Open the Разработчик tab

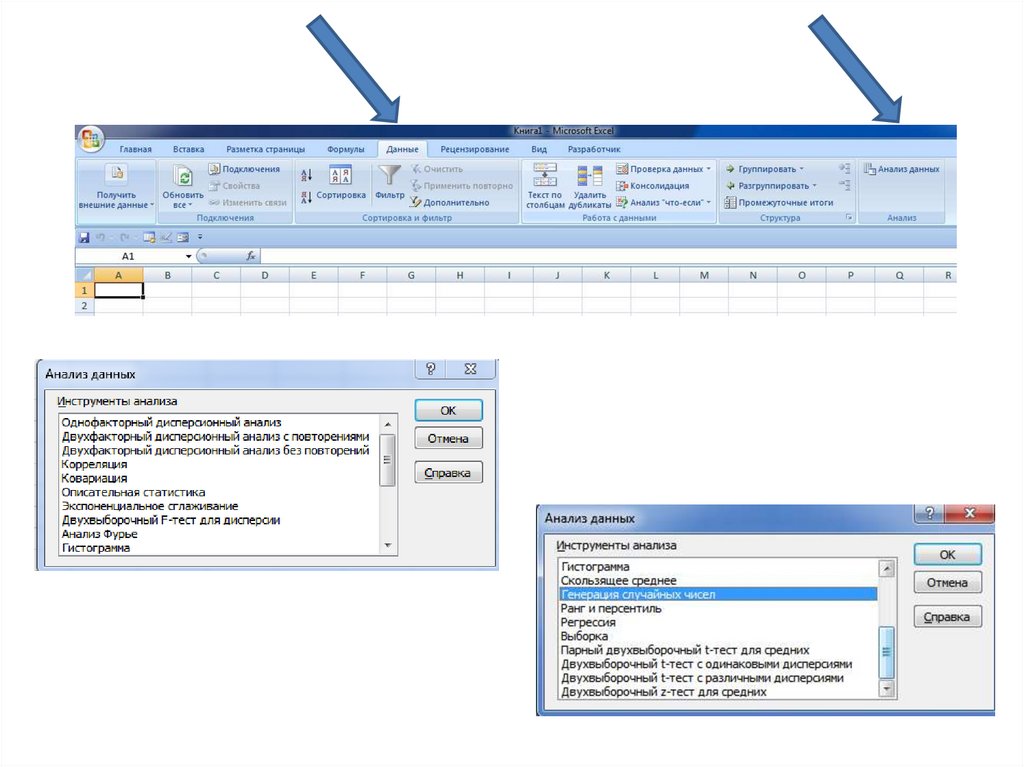594,149
